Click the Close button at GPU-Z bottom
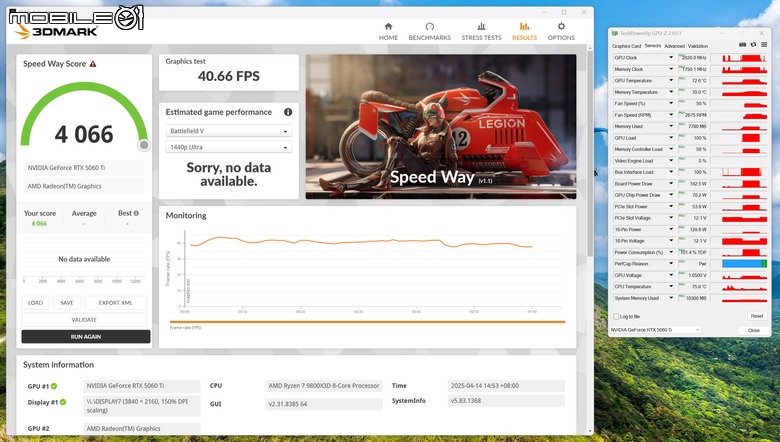The height and width of the screenshot is (442, 780). pos(754,330)
